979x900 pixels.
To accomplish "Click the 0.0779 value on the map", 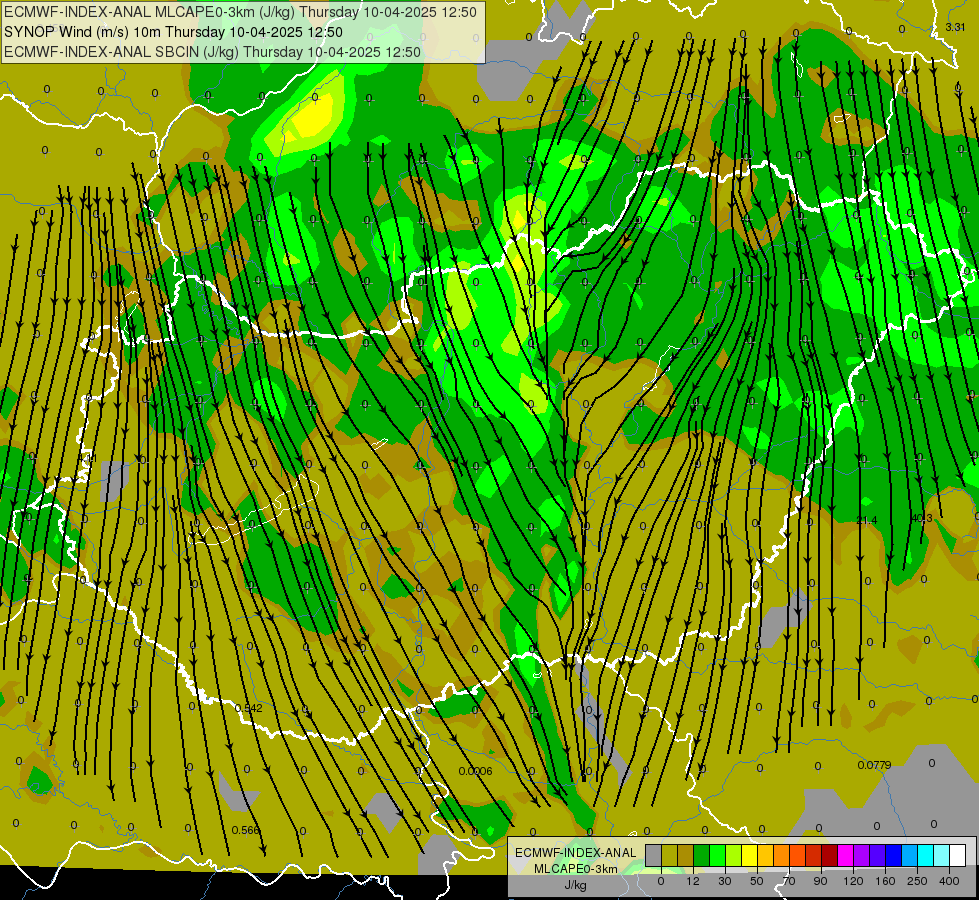I will pyautogui.click(x=874, y=765).
